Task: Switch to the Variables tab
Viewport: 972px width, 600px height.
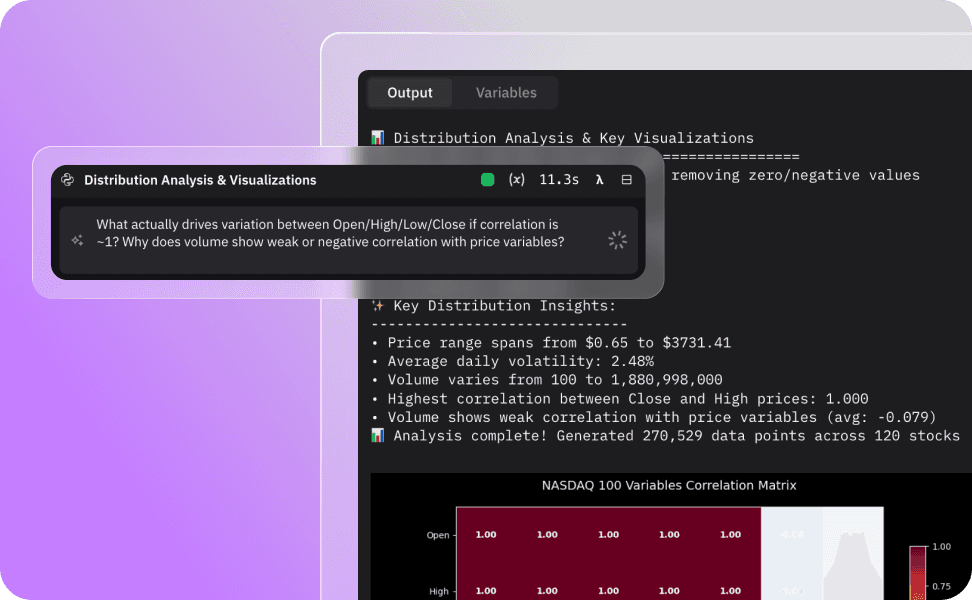Action: (505, 92)
